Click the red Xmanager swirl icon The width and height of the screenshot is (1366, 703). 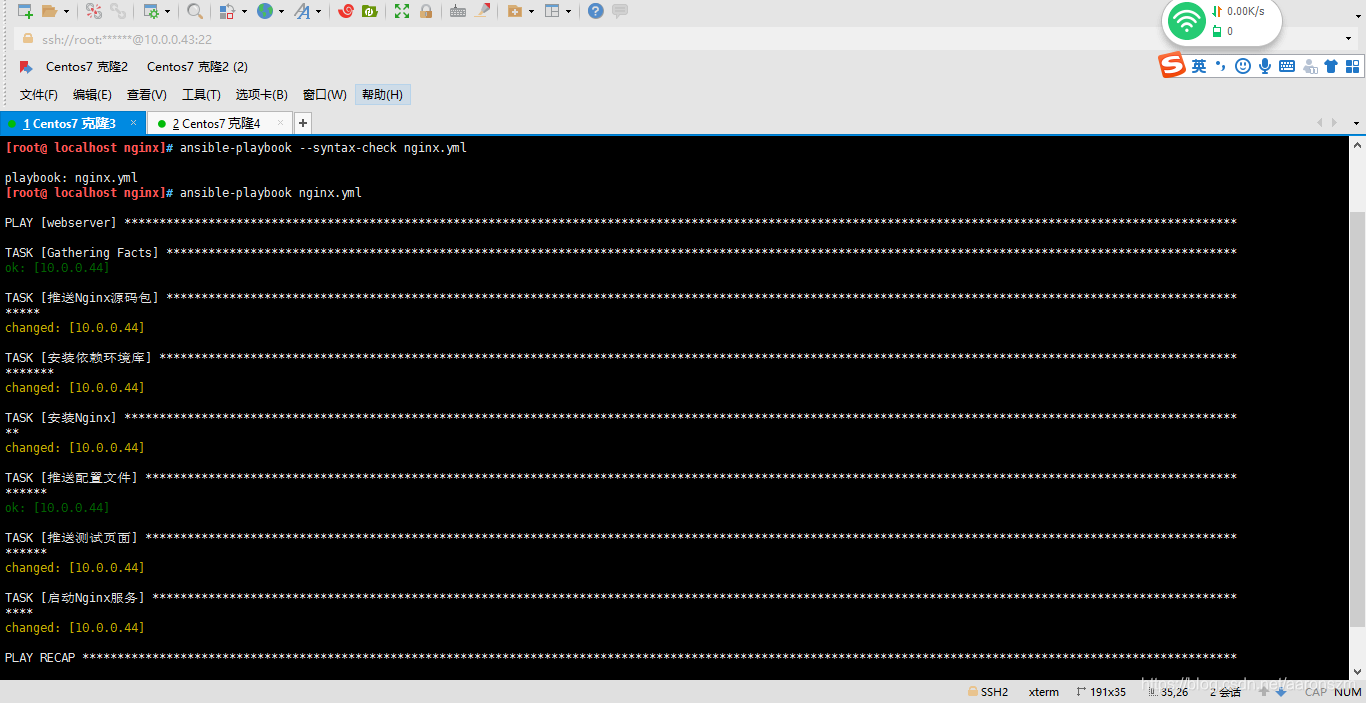346,11
